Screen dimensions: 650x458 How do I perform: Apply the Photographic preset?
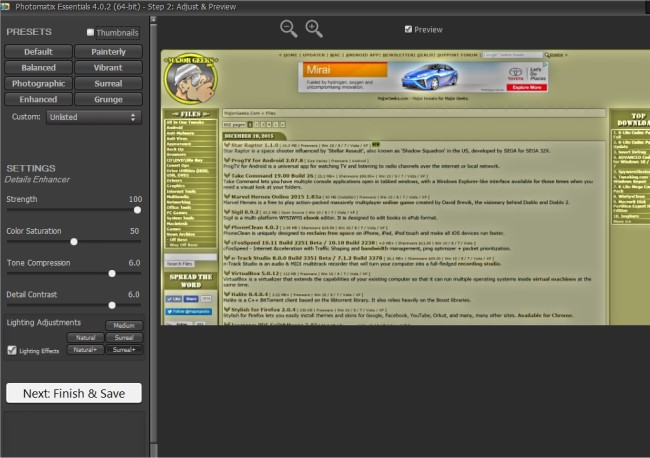click(39, 83)
